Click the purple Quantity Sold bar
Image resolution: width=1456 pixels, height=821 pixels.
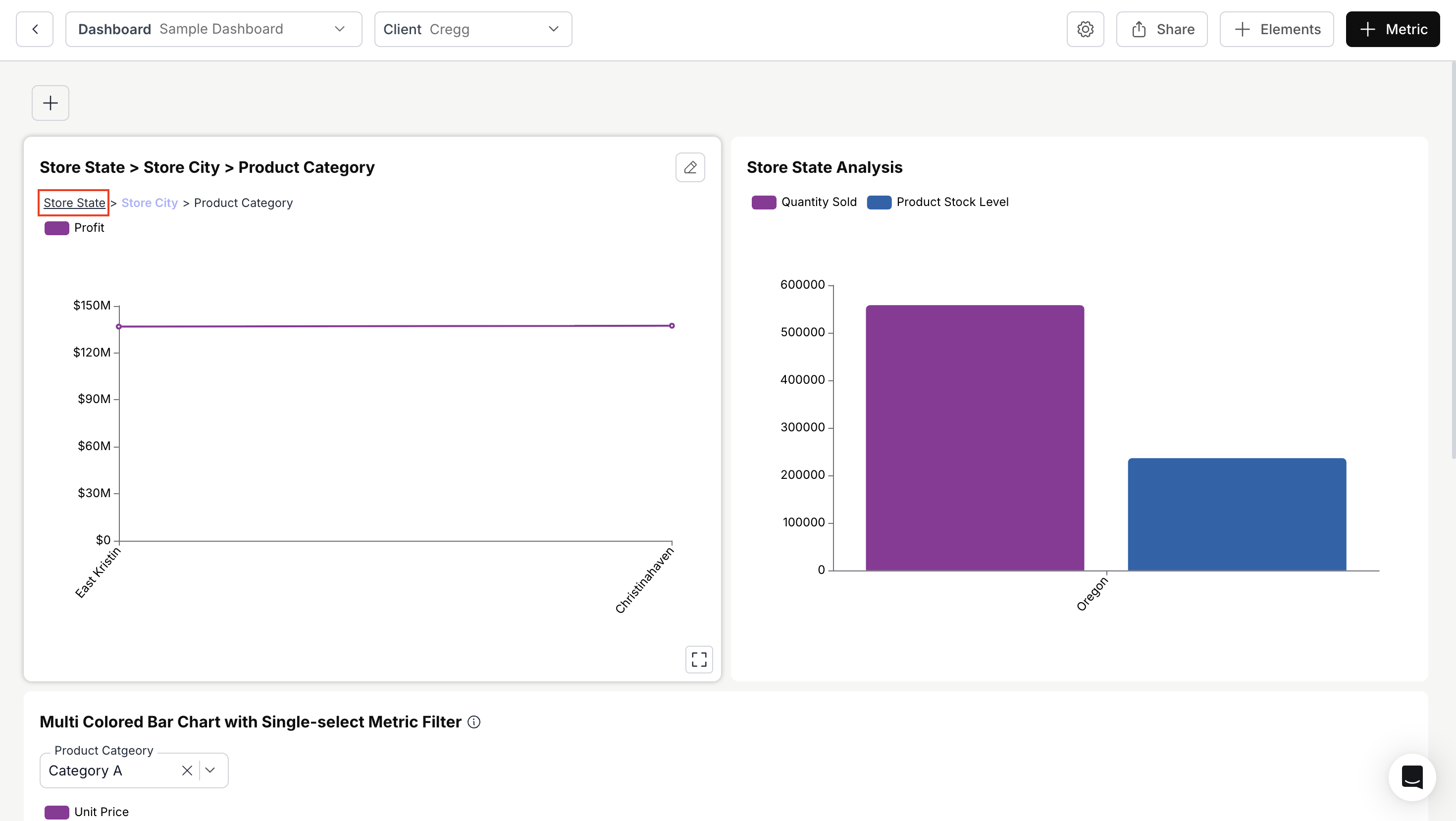click(975, 438)
